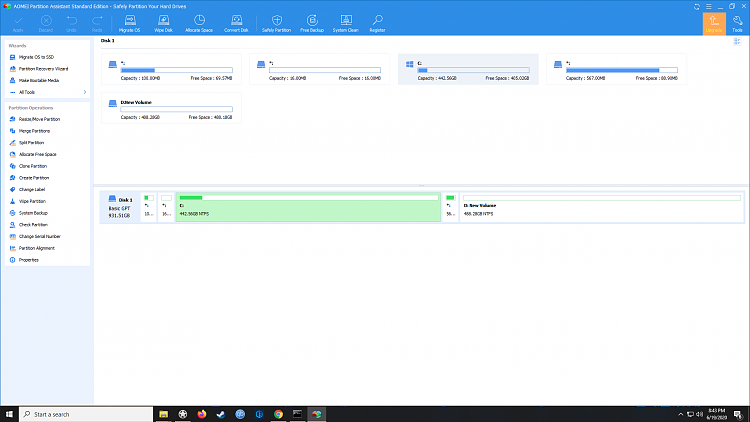Image resolution: width=750 pixels, height=422 pixels.
Task: Open File Explorer from taskbar
Action: click(x=164, y=414)
